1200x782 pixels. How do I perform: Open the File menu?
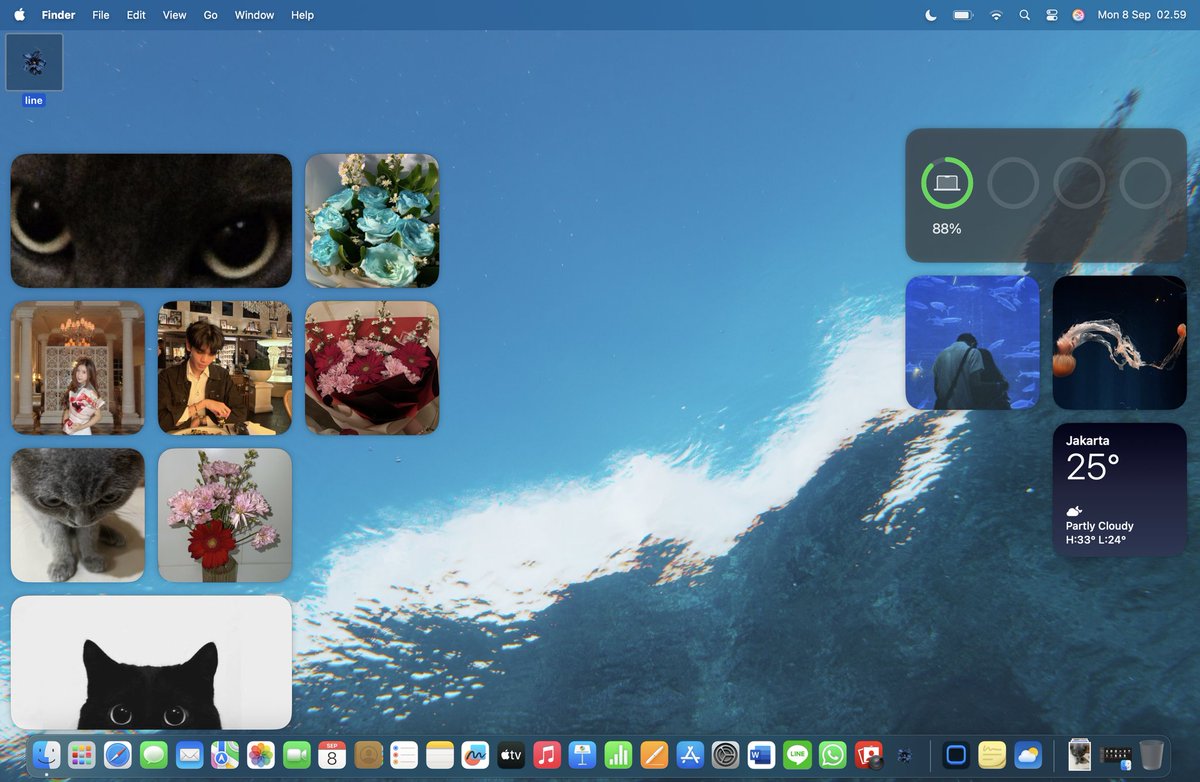tap(101, 15)
